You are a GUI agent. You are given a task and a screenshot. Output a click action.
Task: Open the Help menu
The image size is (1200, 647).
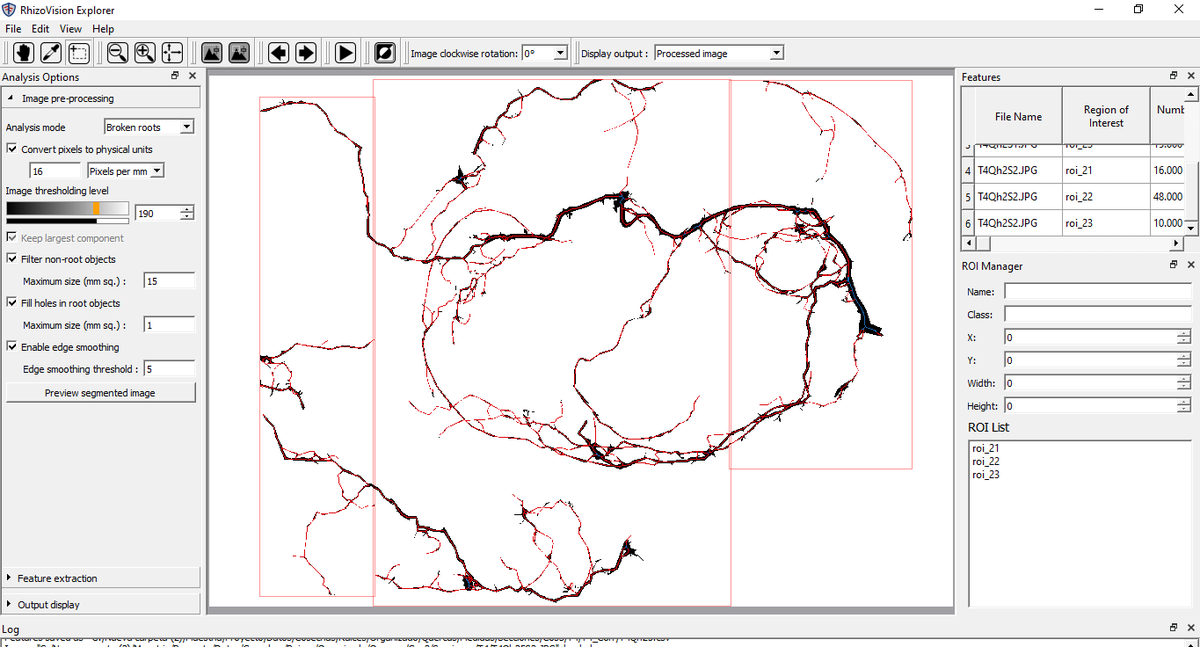click(x=103, y=29)
